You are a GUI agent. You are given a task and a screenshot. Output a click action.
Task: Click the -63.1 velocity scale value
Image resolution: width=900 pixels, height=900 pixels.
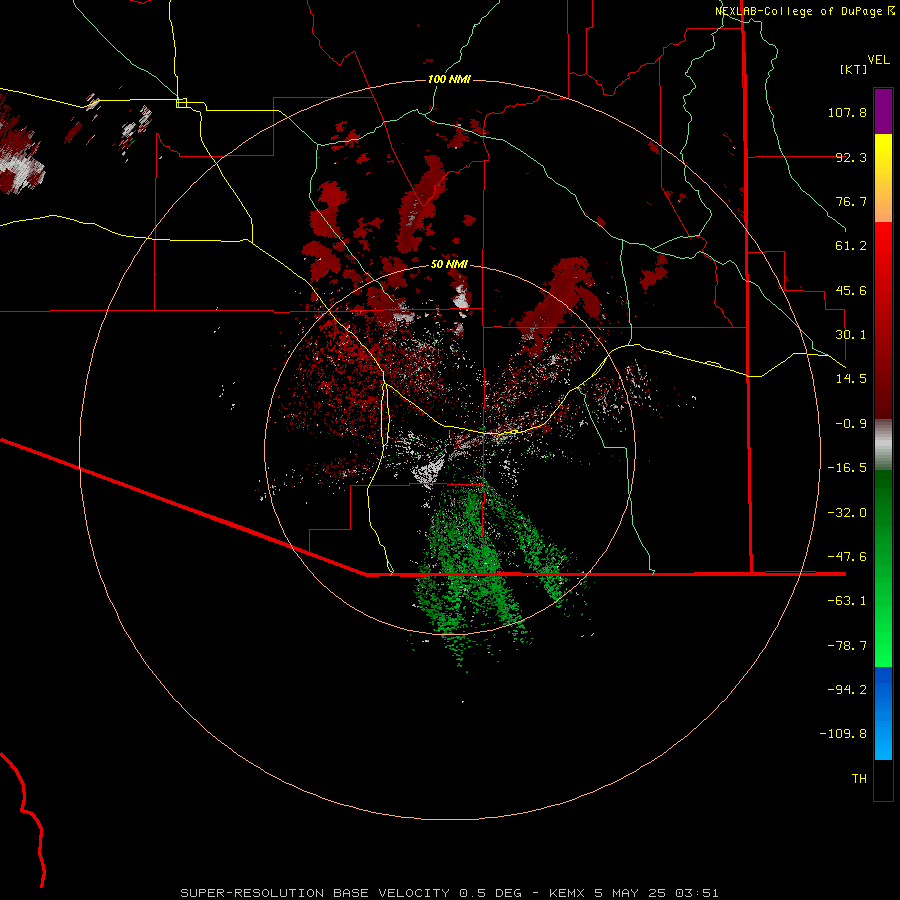click(x=847, y=601)
